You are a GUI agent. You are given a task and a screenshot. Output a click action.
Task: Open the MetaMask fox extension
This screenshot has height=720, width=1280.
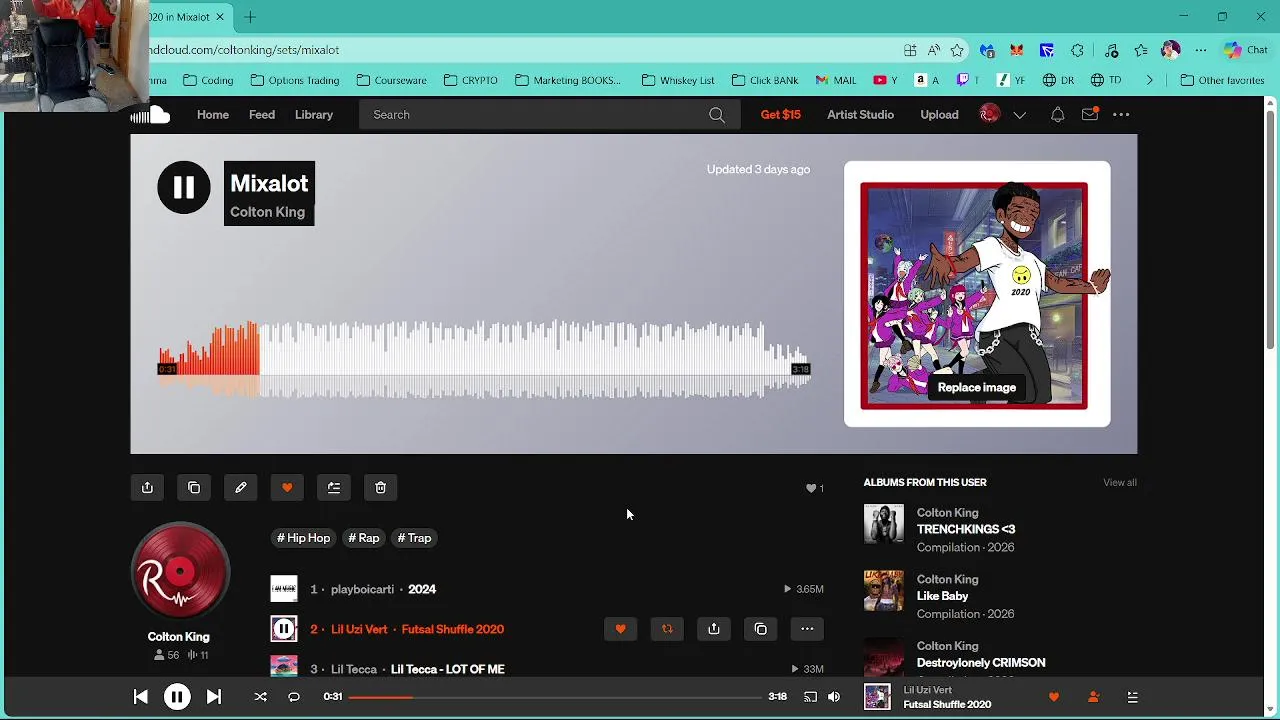(1017, 50)
